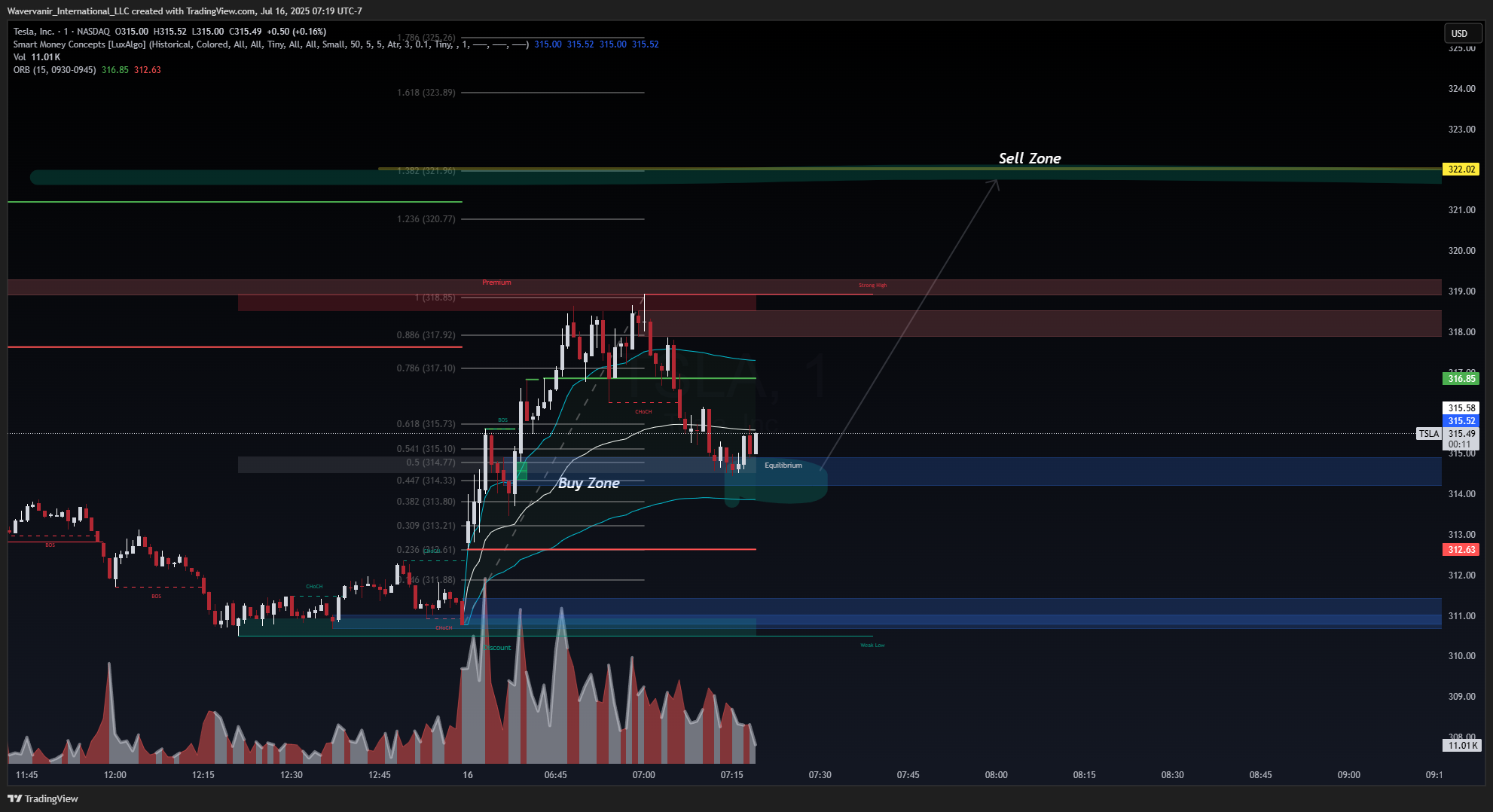Click the 07:45 time axis label
The width and height of the screenshot is (1493, 812).
(908, 775)
